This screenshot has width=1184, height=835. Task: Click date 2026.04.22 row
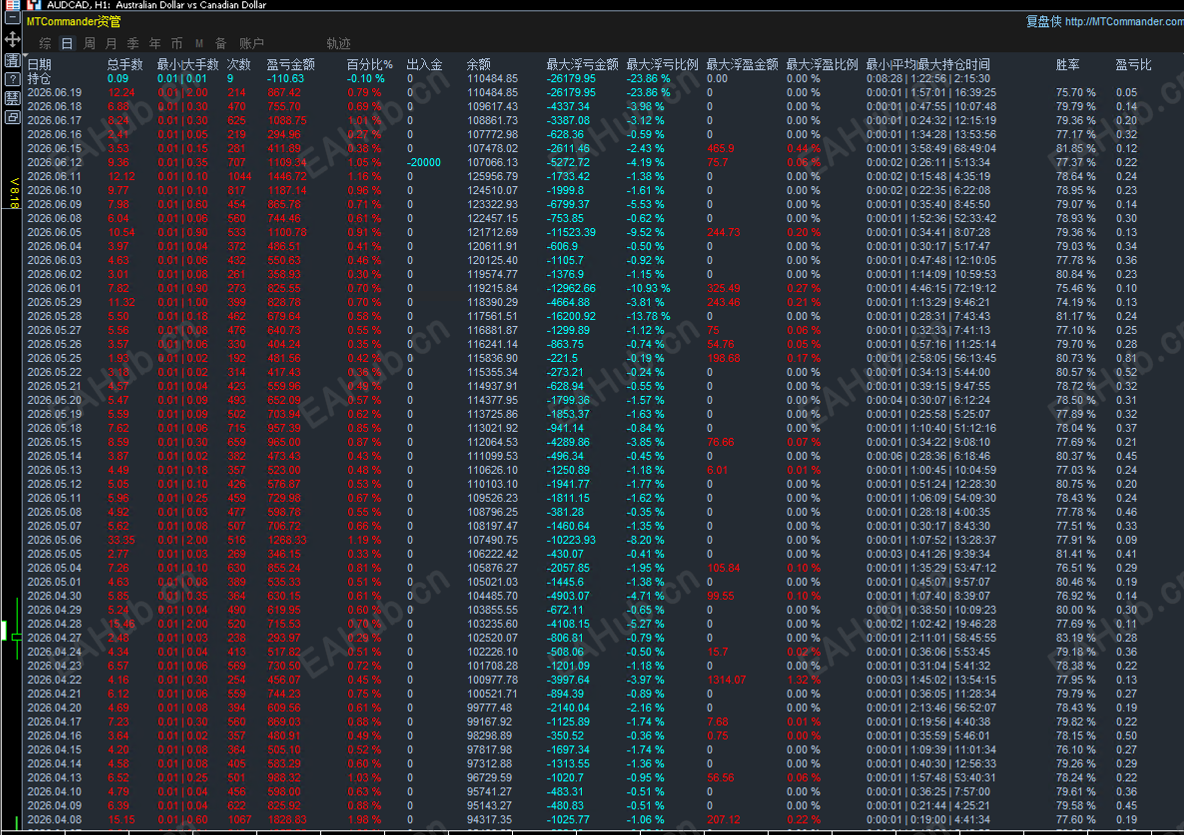click(54, 679)
